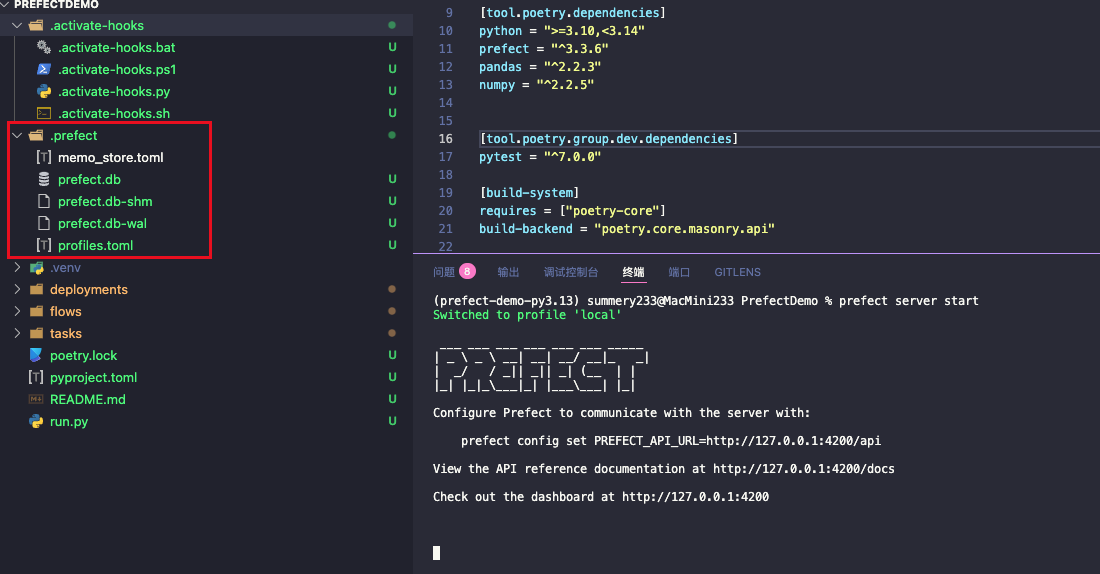Click the deployments folder icon
This screenshot has height=574, width=1100.
coord(36,289)
